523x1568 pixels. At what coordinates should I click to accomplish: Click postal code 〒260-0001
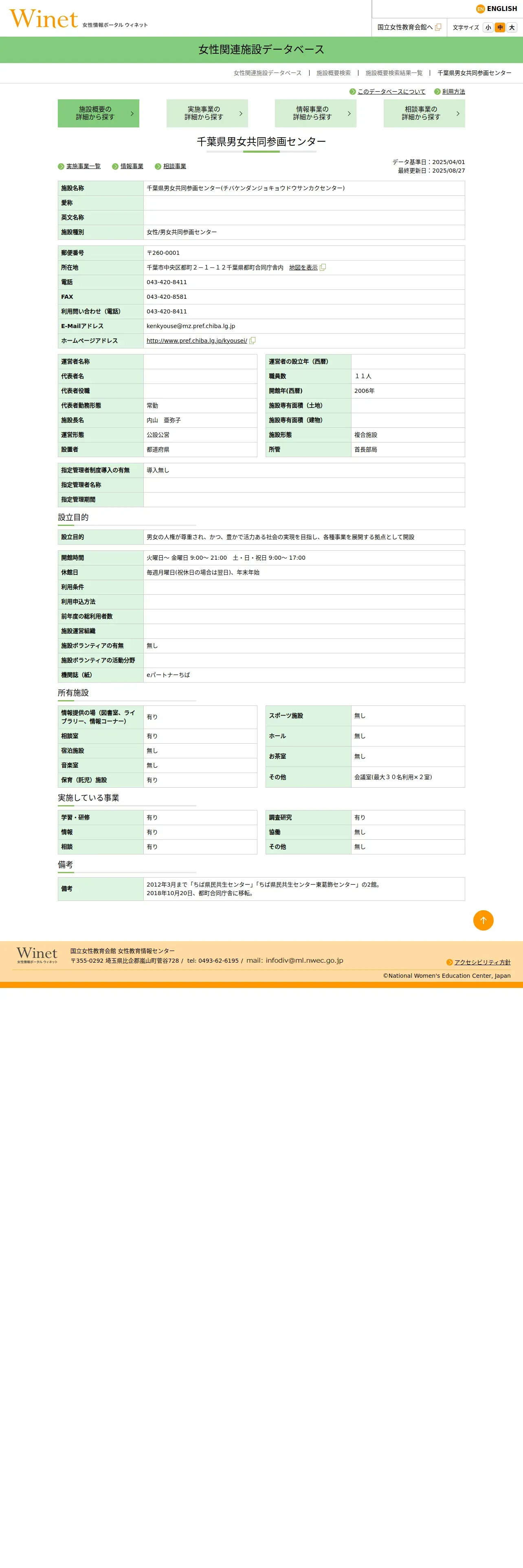click(163, 253)
